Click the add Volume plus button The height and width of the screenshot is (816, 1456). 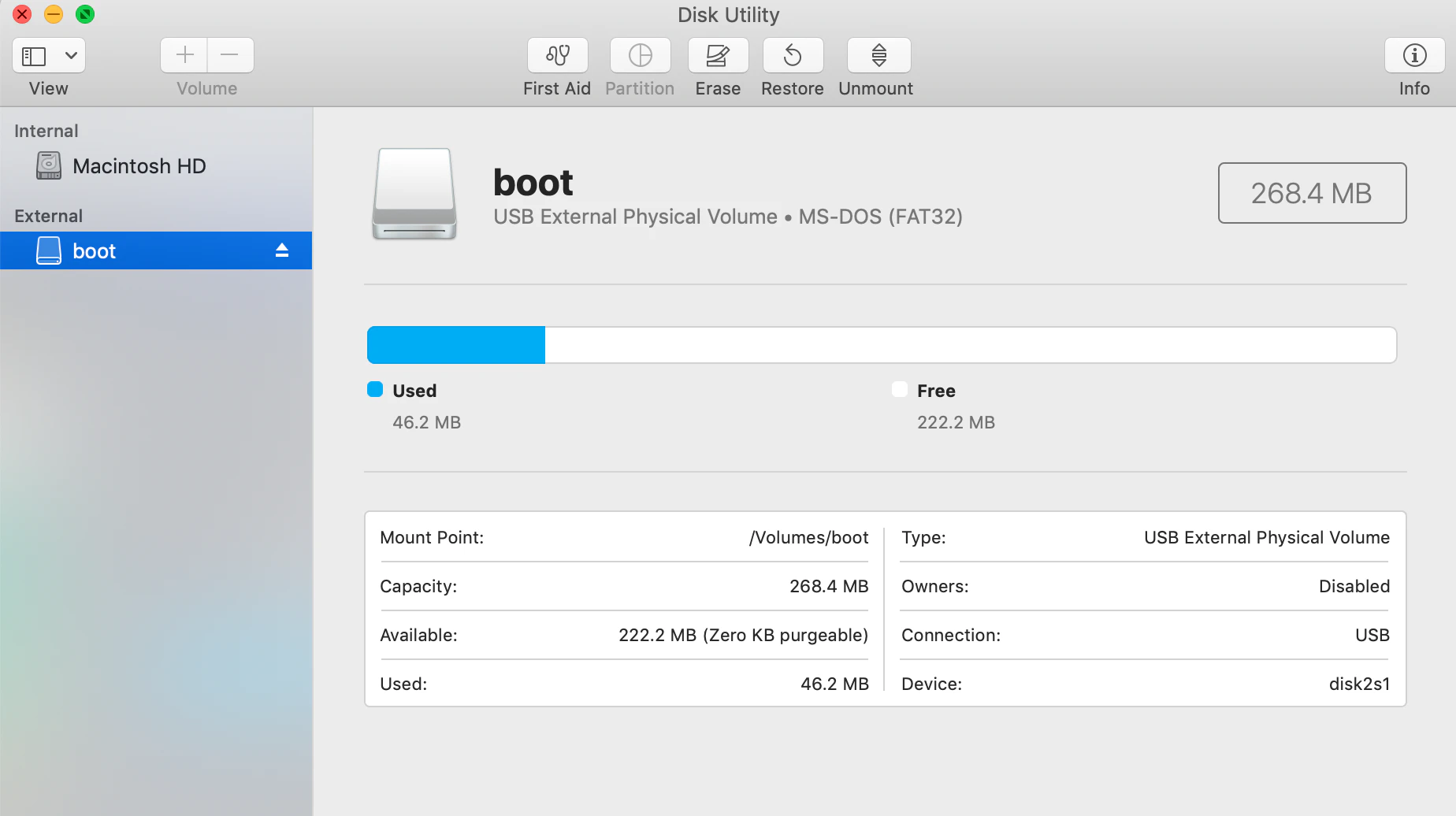click(184, 55)
